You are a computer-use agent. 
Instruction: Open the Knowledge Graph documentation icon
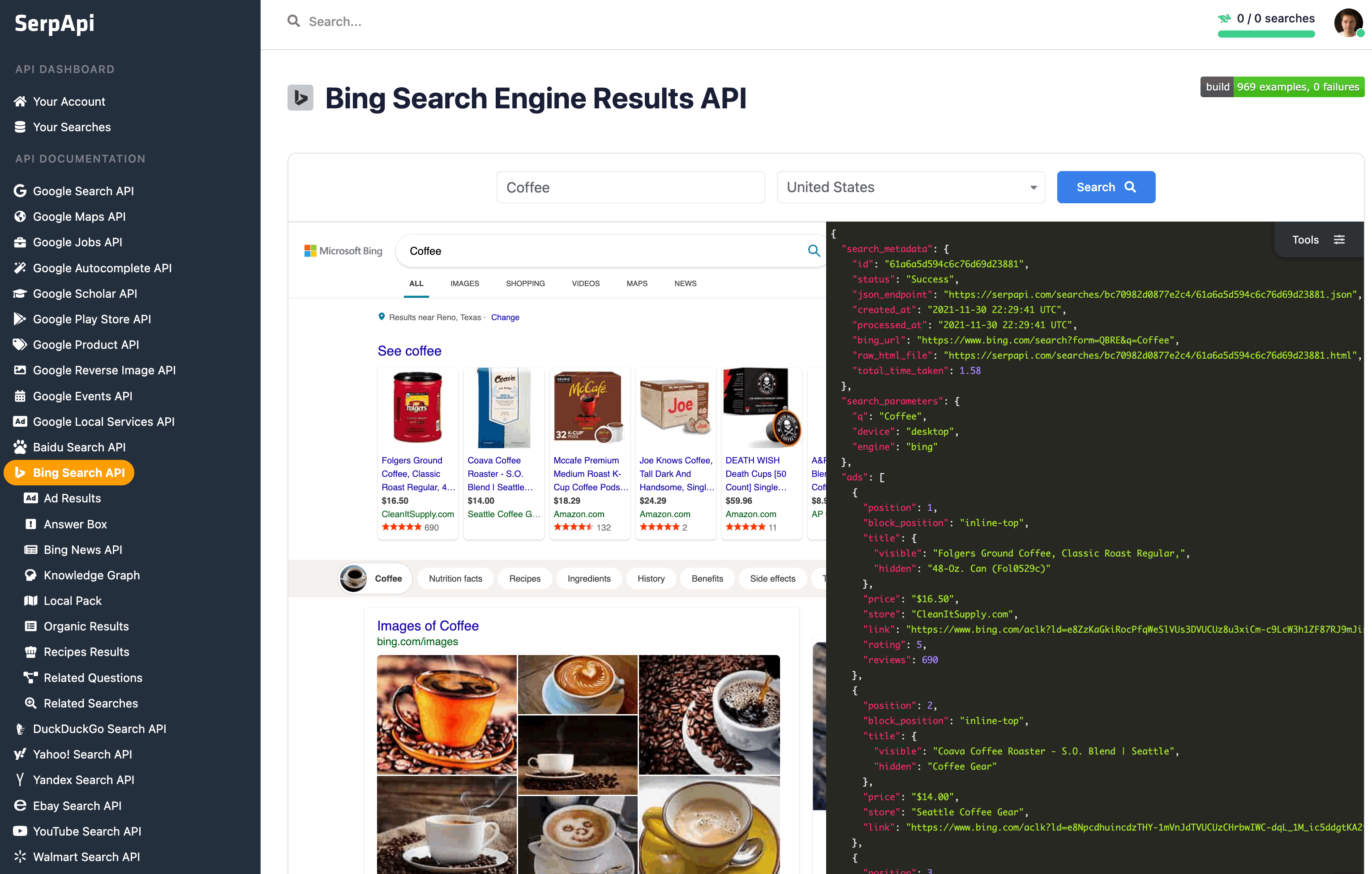[31, 575]
